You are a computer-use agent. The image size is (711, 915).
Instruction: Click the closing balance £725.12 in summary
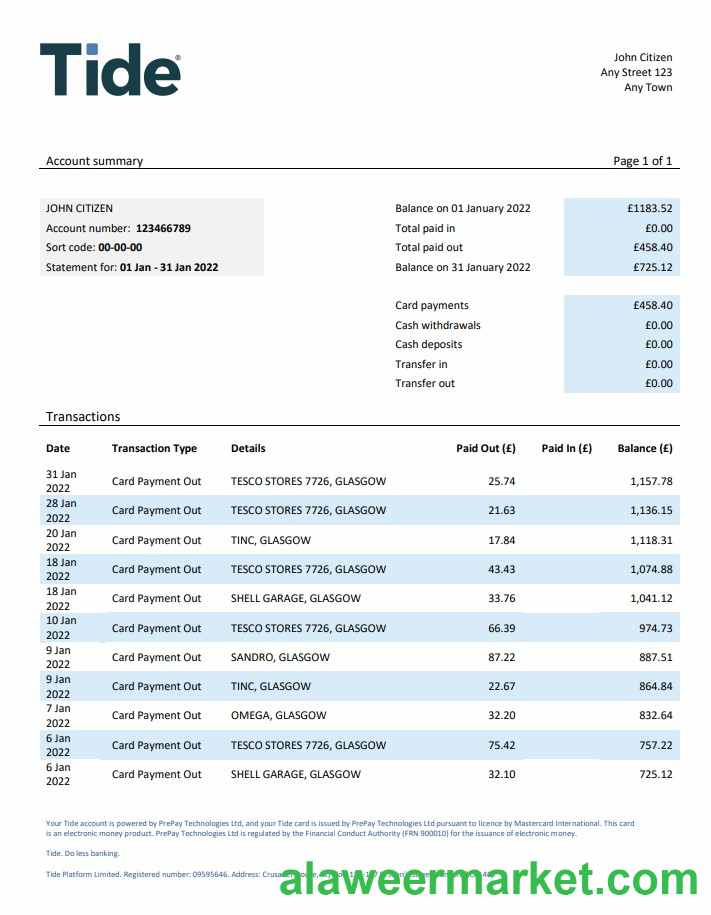coord(649,267)
